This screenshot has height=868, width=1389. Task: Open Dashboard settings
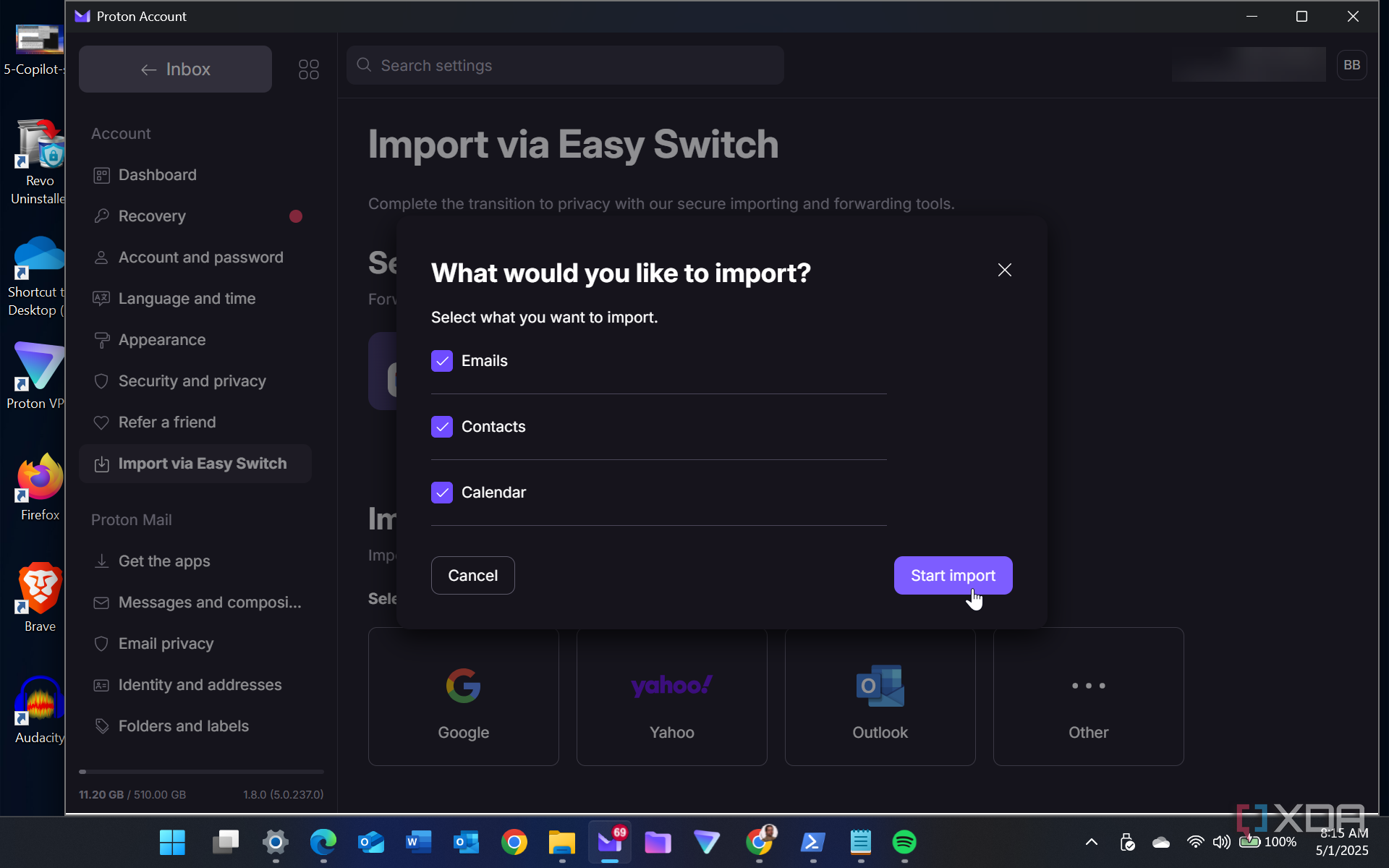[195, 175]
